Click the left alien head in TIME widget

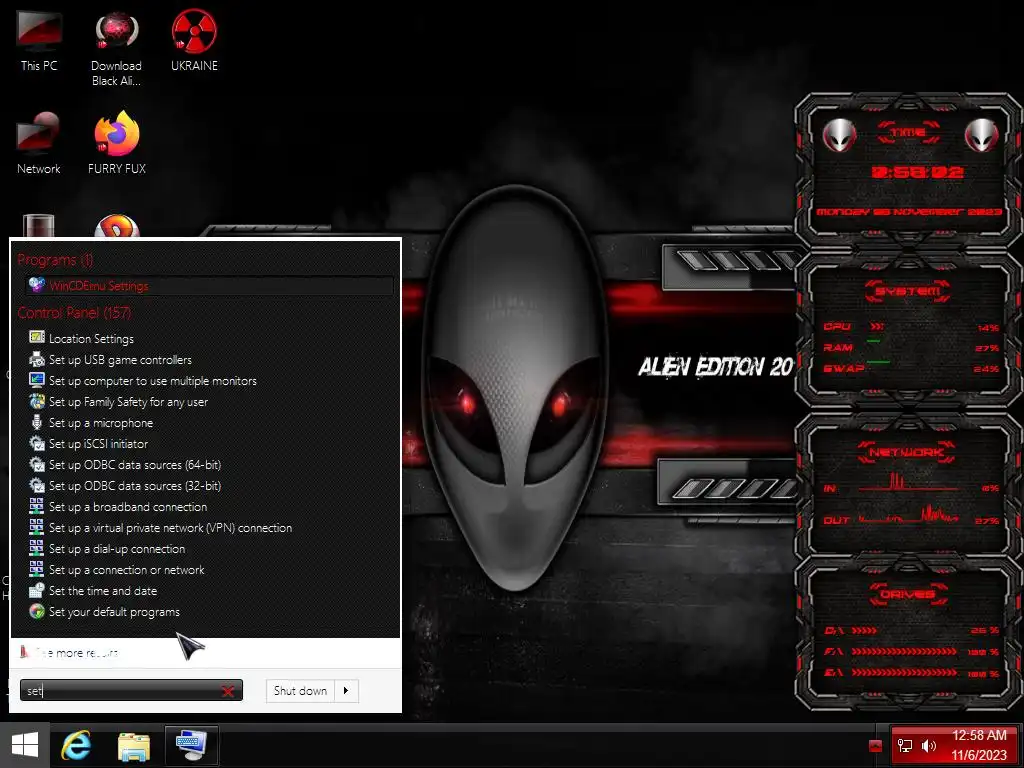coord(839,135)
